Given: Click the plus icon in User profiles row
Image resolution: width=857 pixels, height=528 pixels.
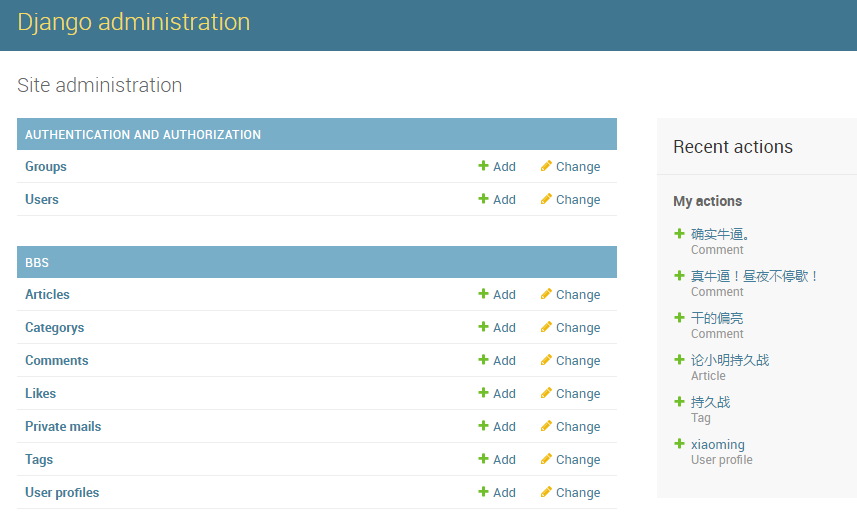Looking at the screenshot, I should 483,491.
